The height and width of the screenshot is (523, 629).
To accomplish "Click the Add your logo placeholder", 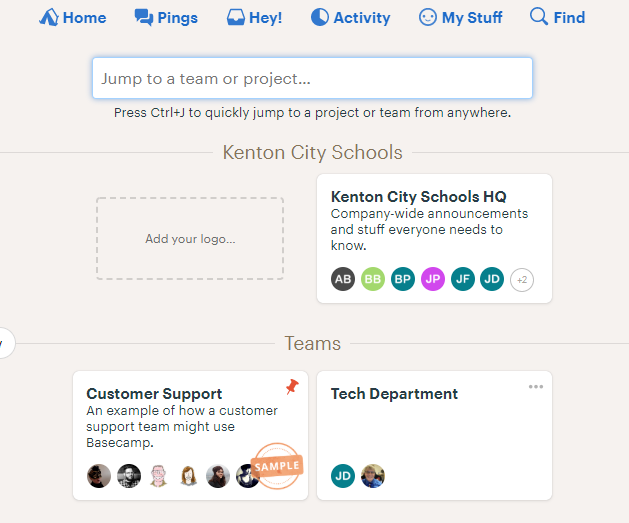I will [x=190, y=239].
